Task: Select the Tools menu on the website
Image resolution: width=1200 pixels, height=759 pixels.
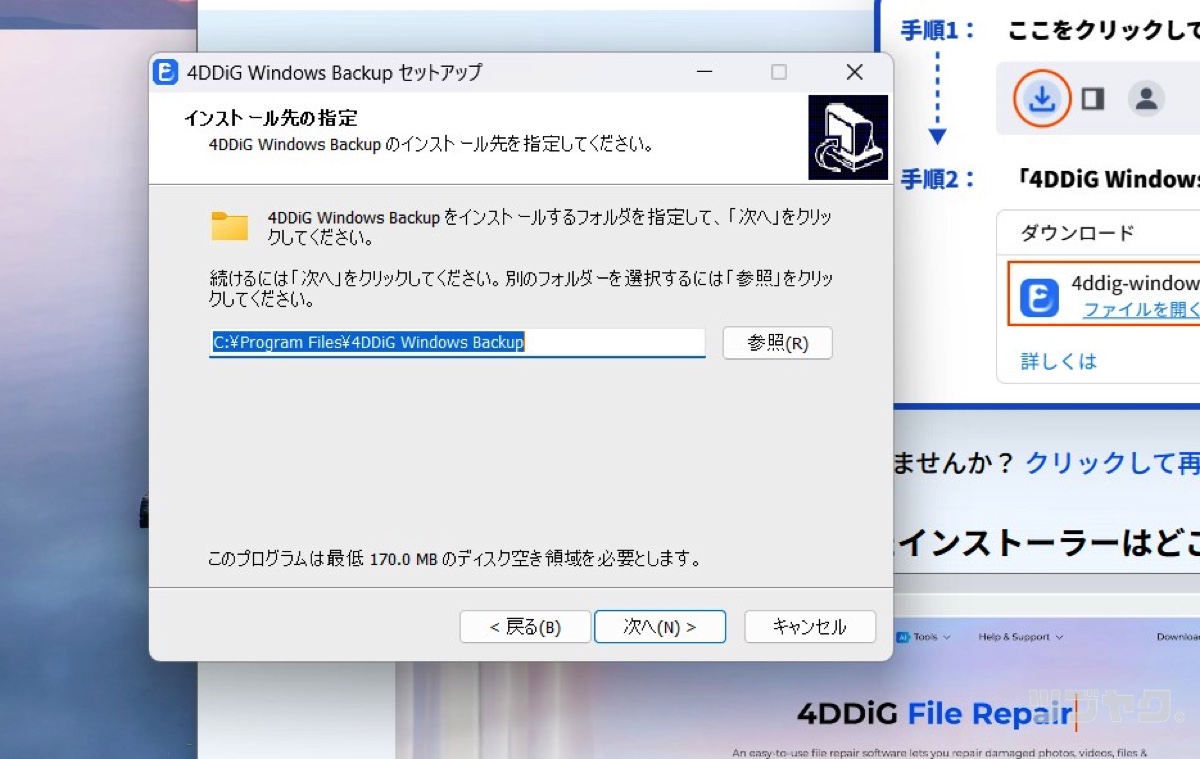Action: [x=928, y=637]
